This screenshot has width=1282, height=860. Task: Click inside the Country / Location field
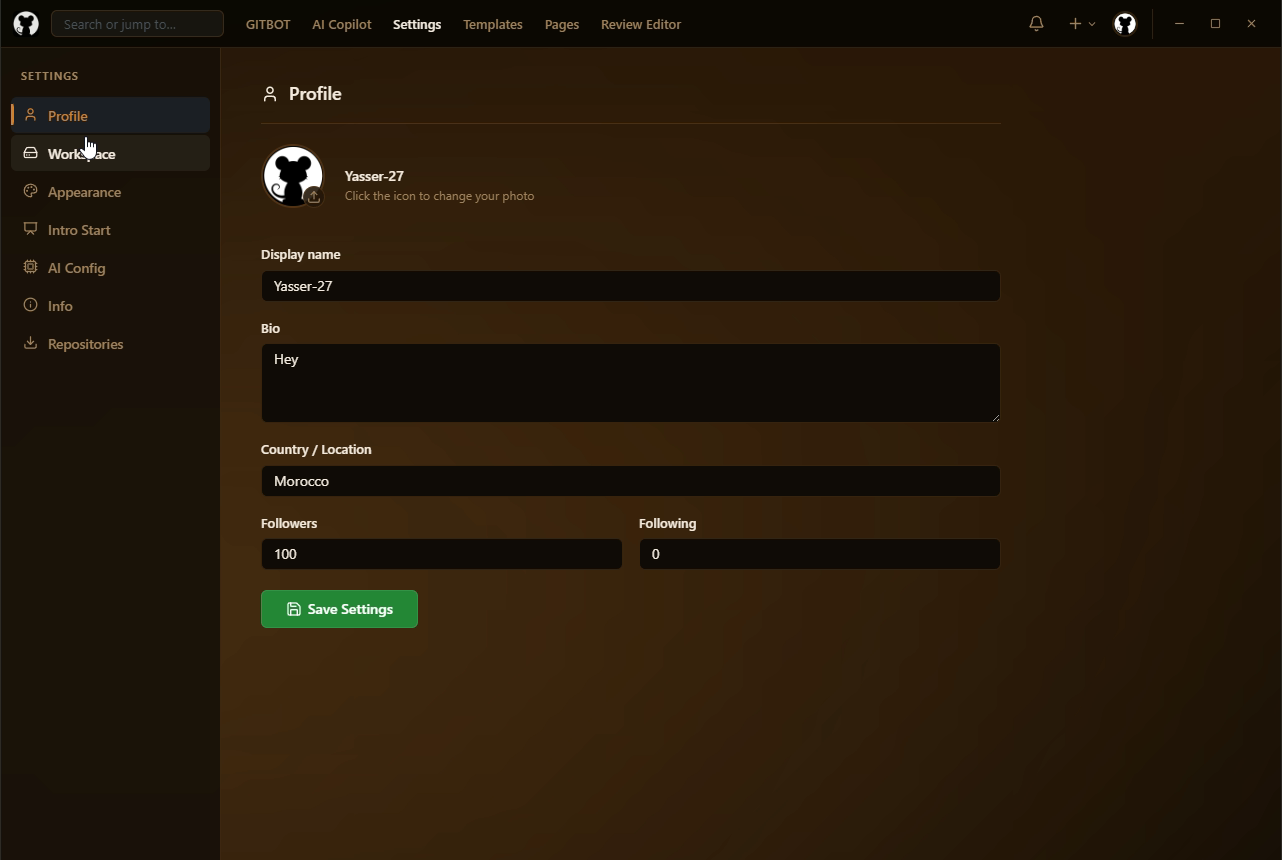coord(630,481)
